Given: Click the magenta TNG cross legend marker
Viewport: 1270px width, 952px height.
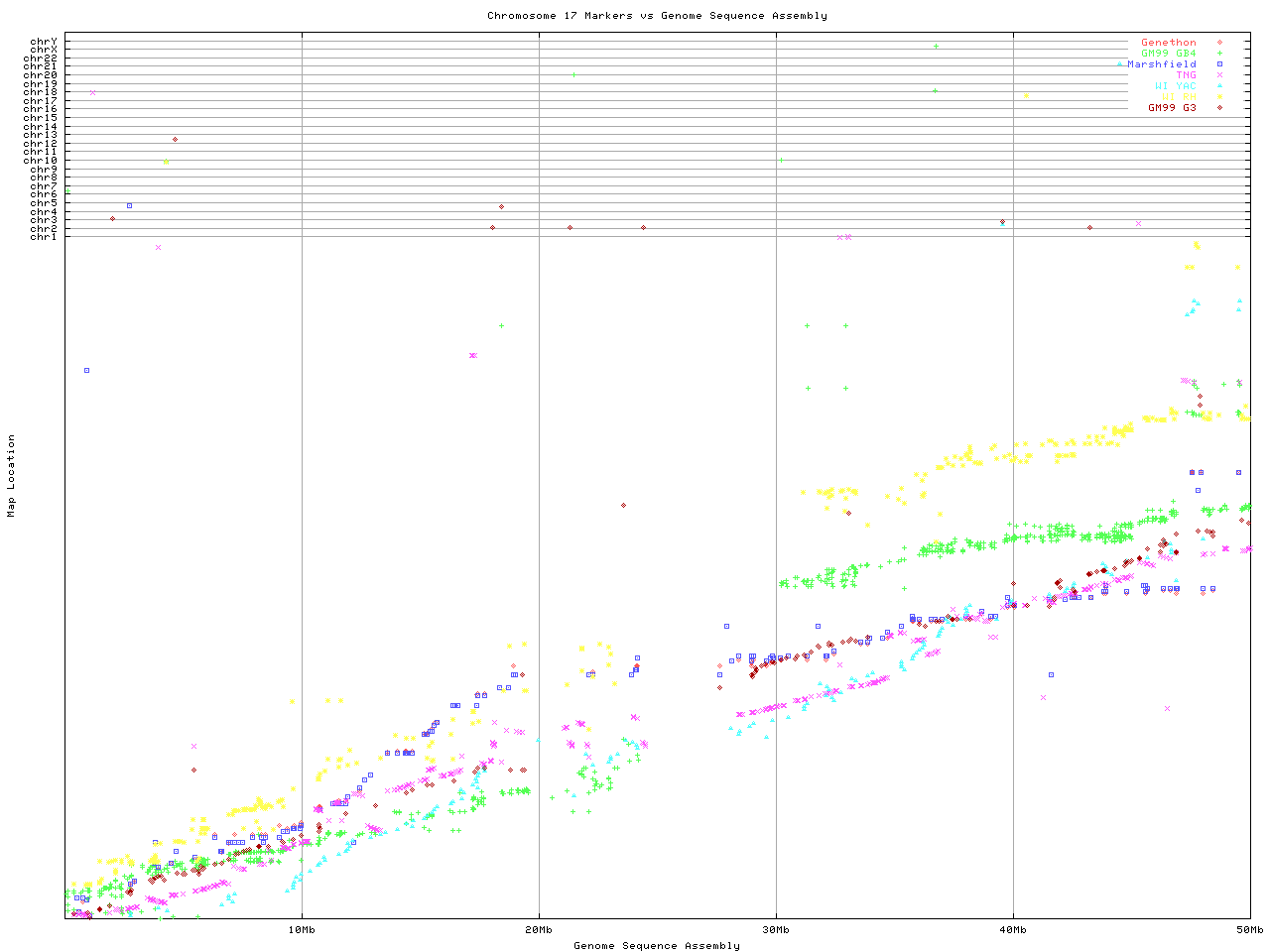Looking at the screenshot, I should click(x=1219, y=75).
